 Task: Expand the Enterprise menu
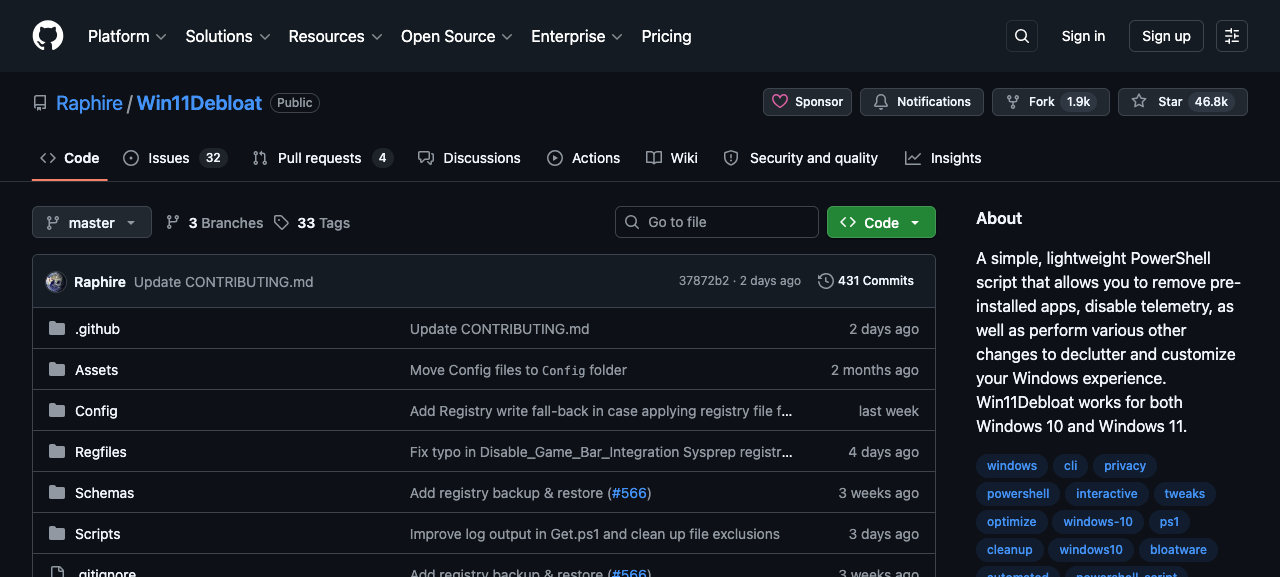576,36
